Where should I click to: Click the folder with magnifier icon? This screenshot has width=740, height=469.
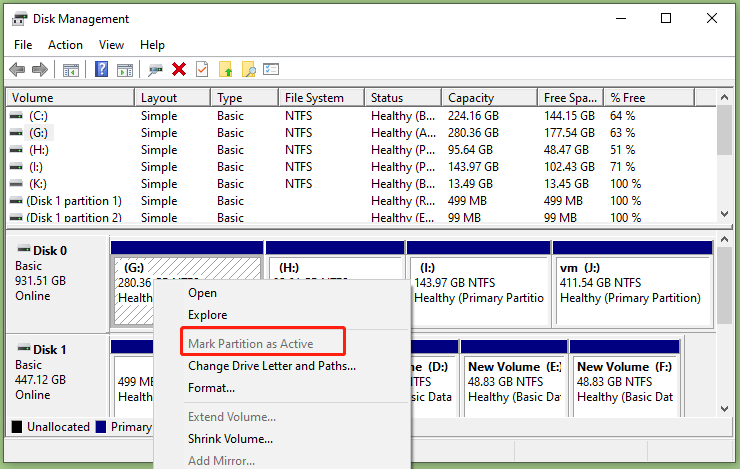pyautogui.click(x=248, y=69)
